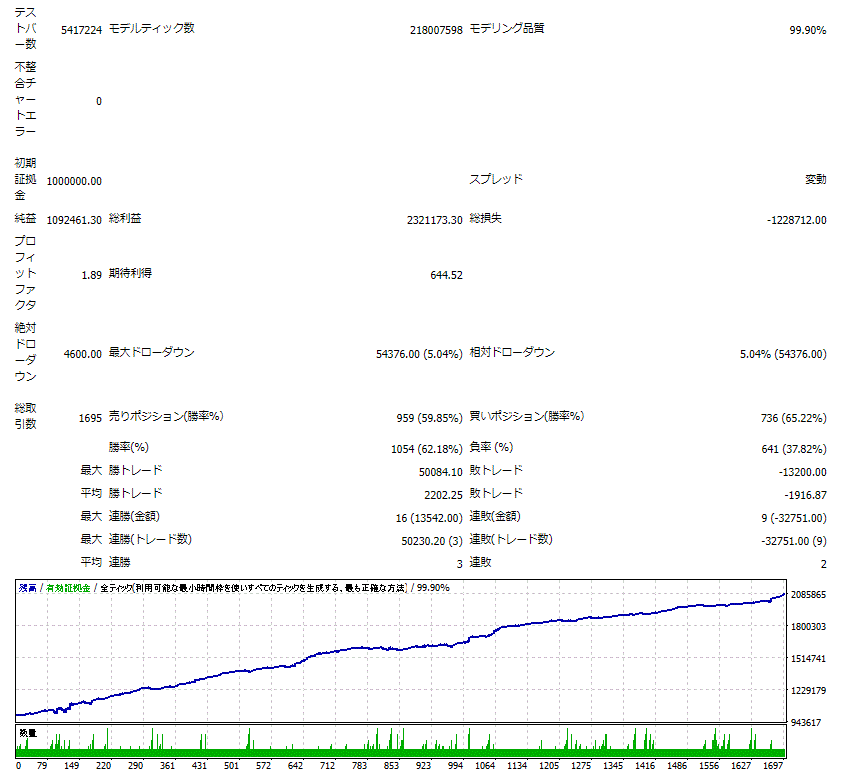Image resolution: width=842 pixels, height=777 pixels.
Task: Click y-axis value 943617
Action: (x=806, y=723)
